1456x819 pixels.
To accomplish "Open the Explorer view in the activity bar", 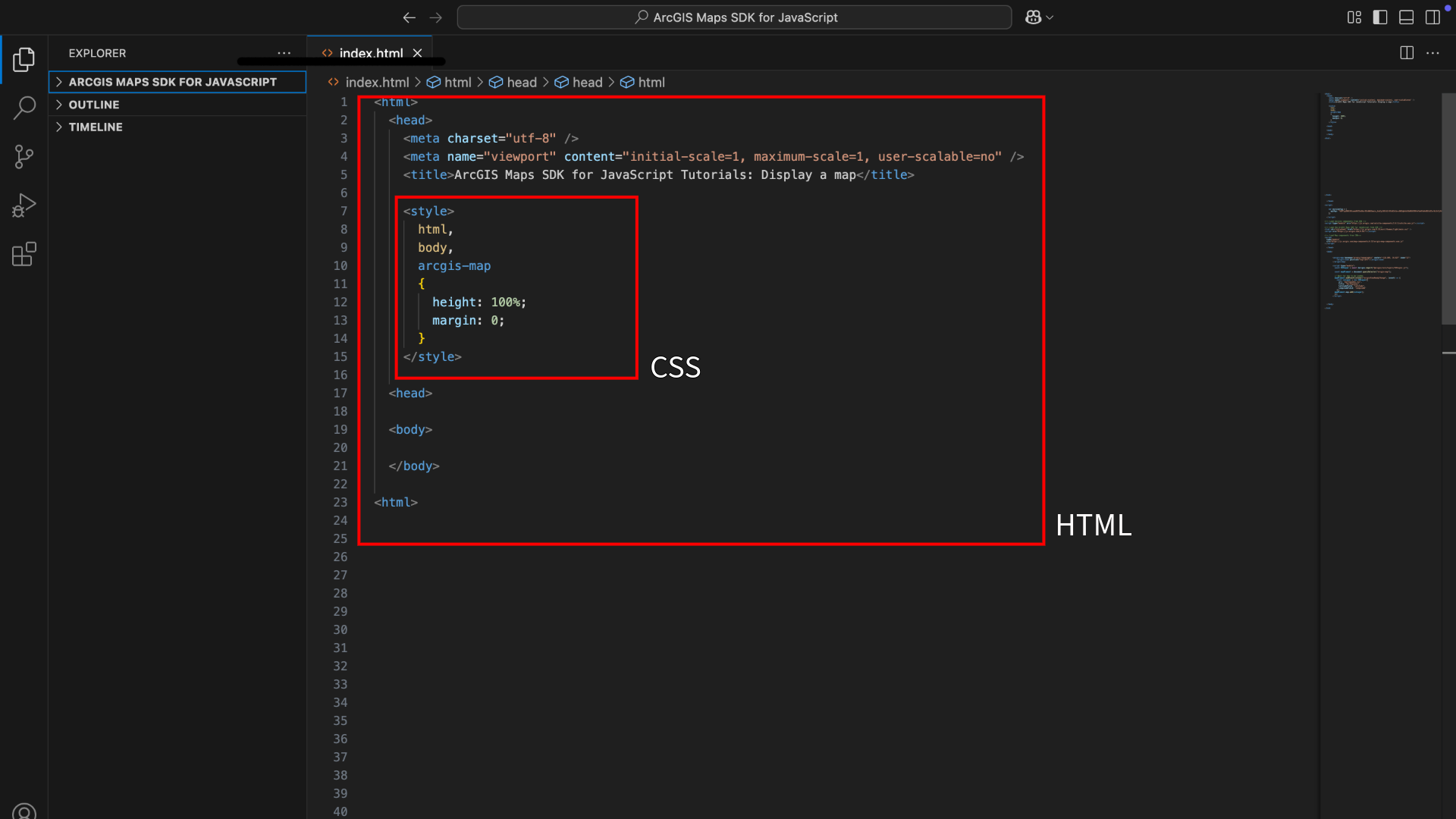I will 24,59.
